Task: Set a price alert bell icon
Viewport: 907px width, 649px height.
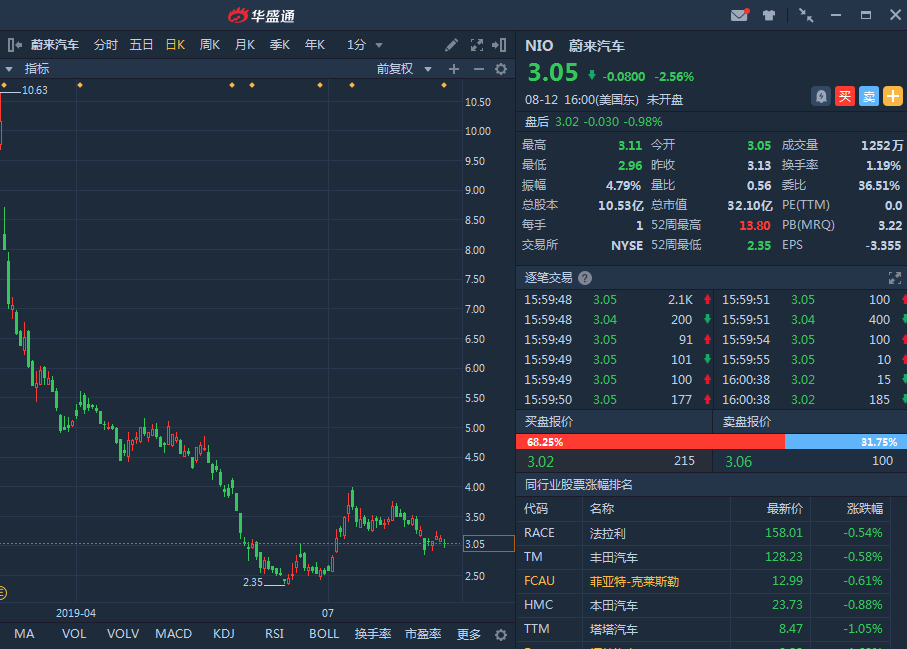Action: pyautogui.click(x=821, y=96)
